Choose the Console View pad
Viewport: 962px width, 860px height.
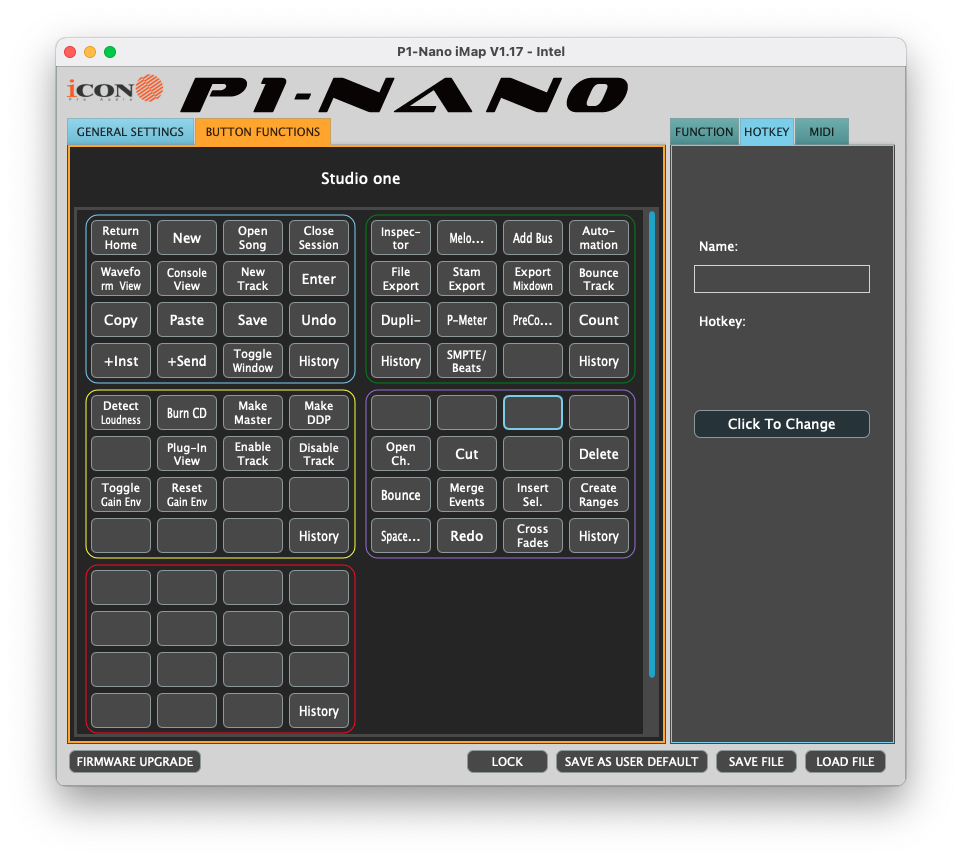click(x=187, y=279)
